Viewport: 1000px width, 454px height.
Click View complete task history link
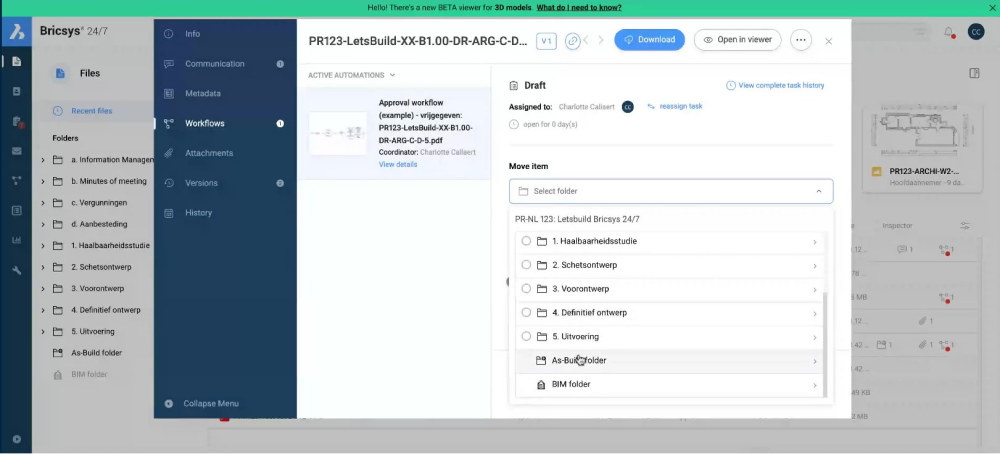pyautogui.click(x=775, y=85)
